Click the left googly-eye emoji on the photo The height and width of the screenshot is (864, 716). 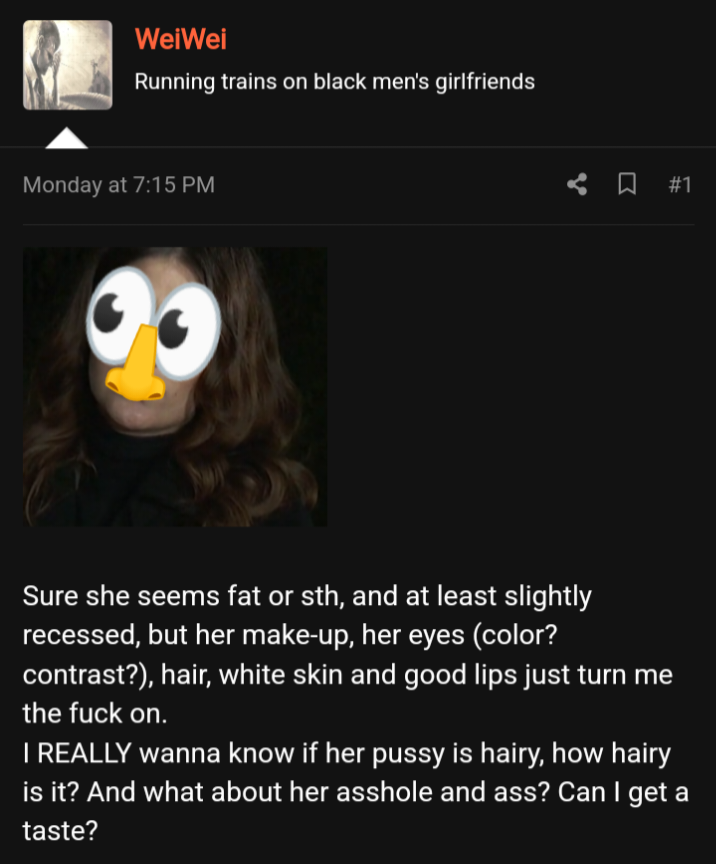(x=121, y=312)
